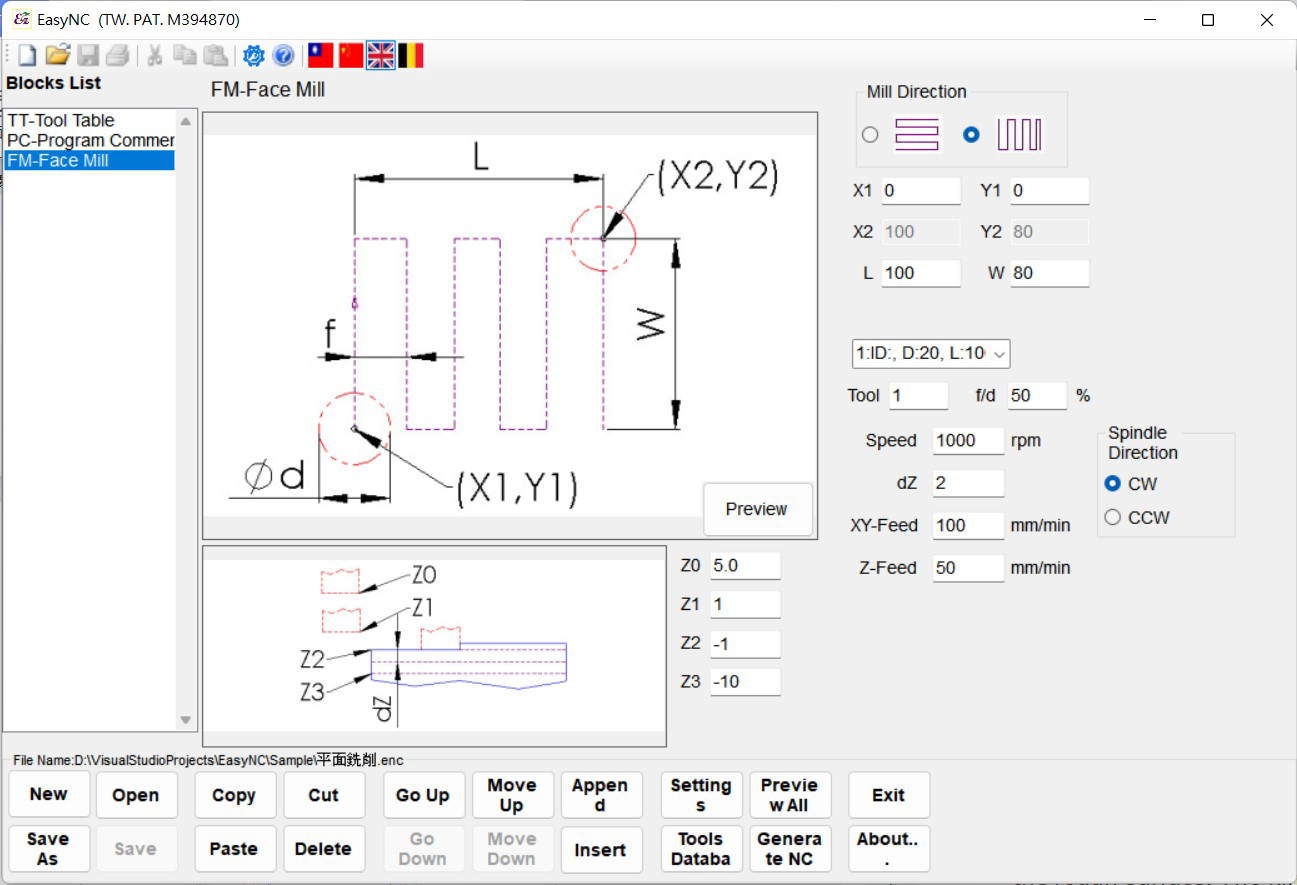Click the Speed rpm input field
Image resolution: width=1297 pixels, height=885 pixels.
(x=969, y=440)
